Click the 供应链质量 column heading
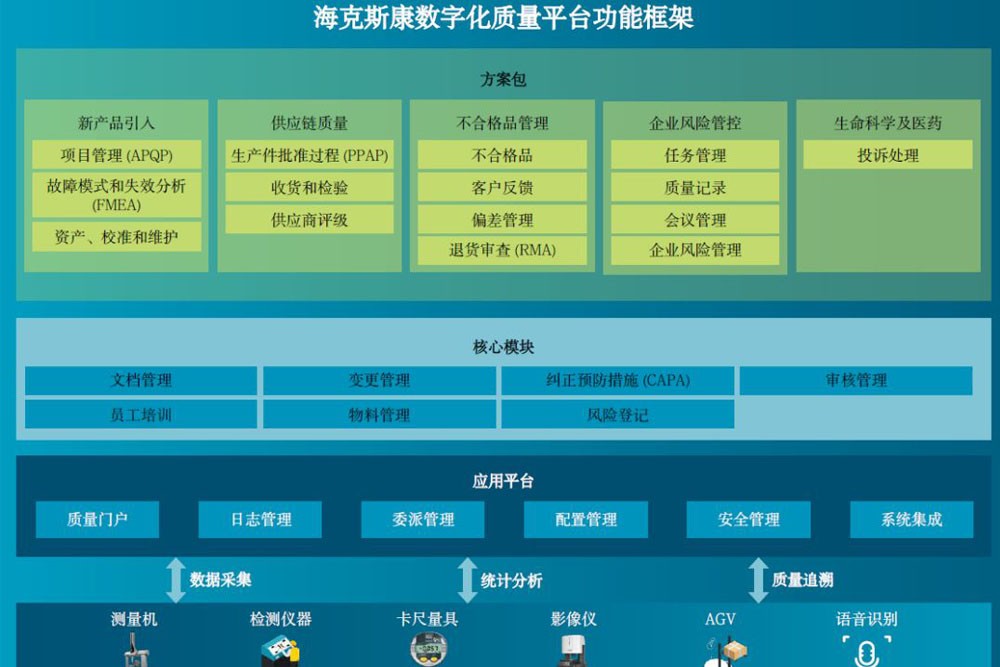The width and height of the screenshot is (1000, 667). click(x=309, y=122)
